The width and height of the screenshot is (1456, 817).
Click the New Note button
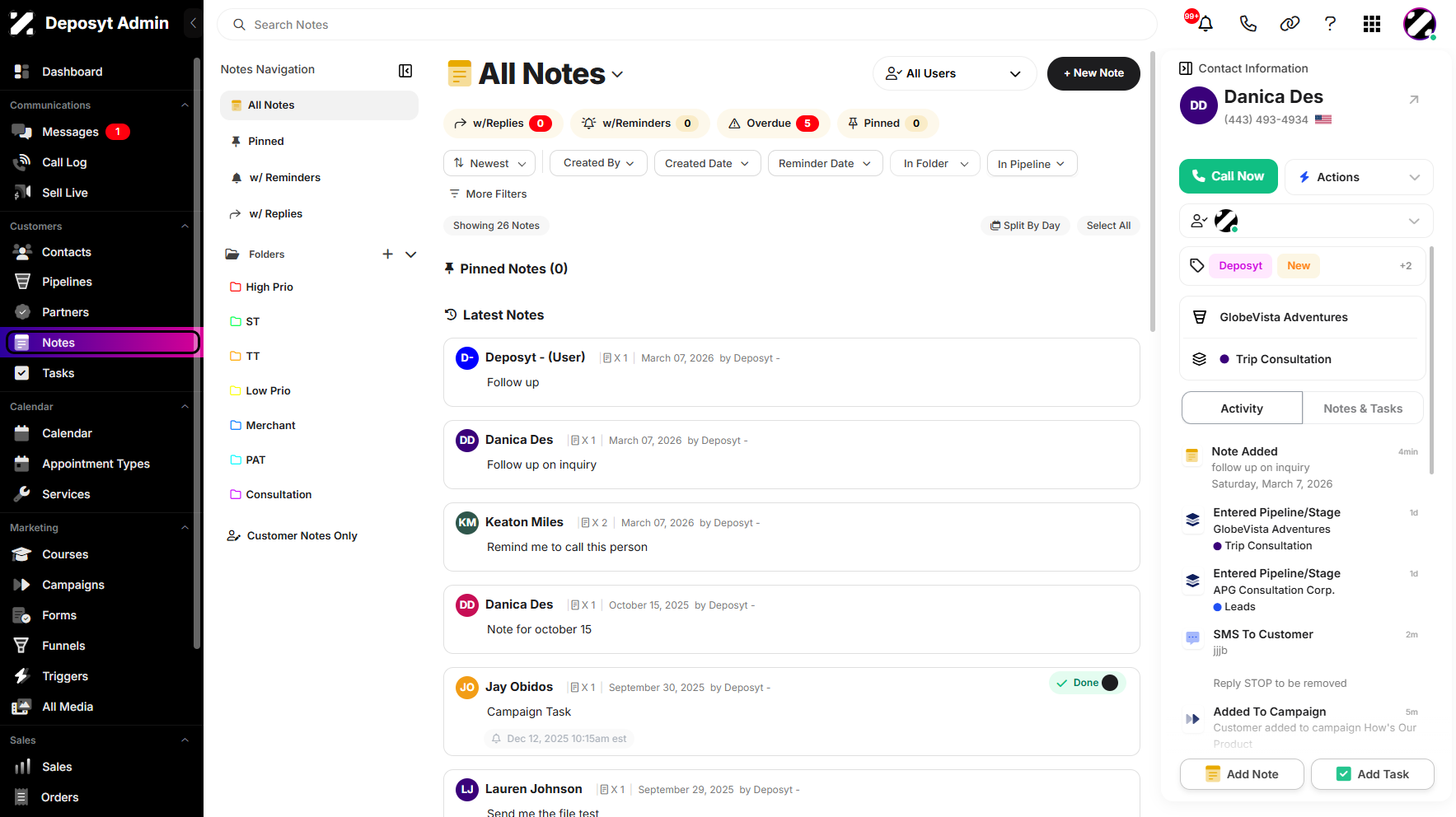[1093, 73]
